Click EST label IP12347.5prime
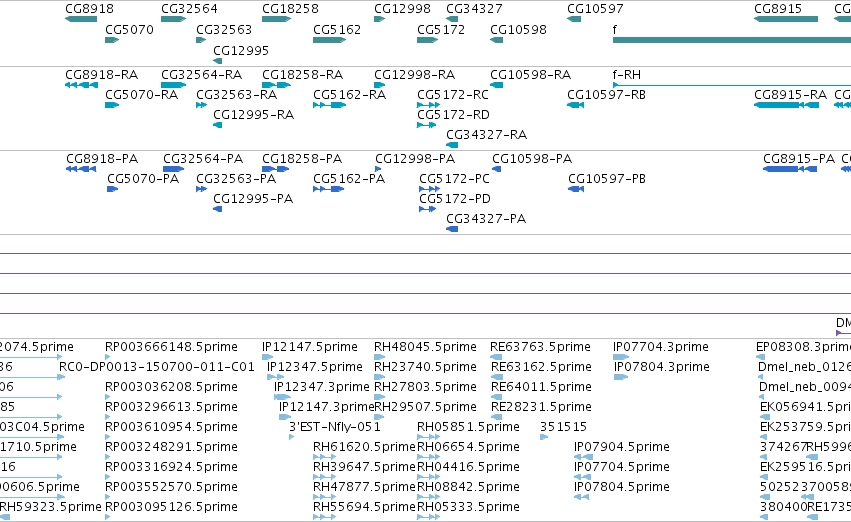851x522 pixels. click(315, 367)
